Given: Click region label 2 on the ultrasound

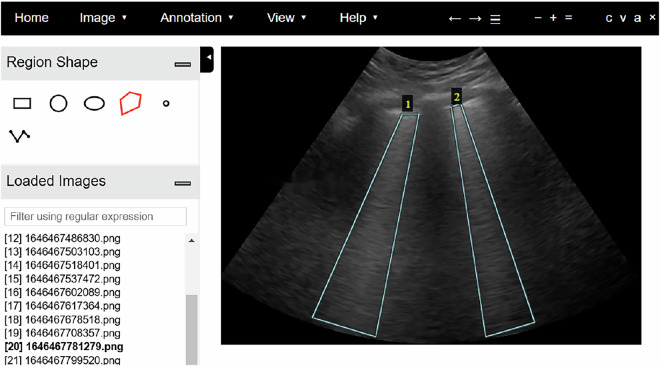Looking at the screenshot, I should click(456, 97).
